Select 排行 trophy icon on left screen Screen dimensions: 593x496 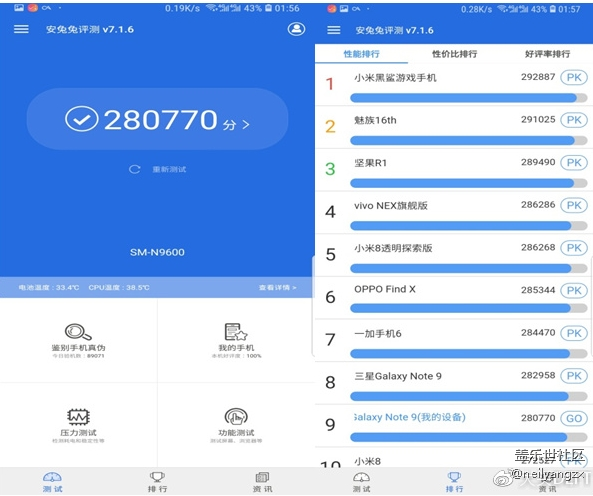pyautogui.click(x=157, y=477)
